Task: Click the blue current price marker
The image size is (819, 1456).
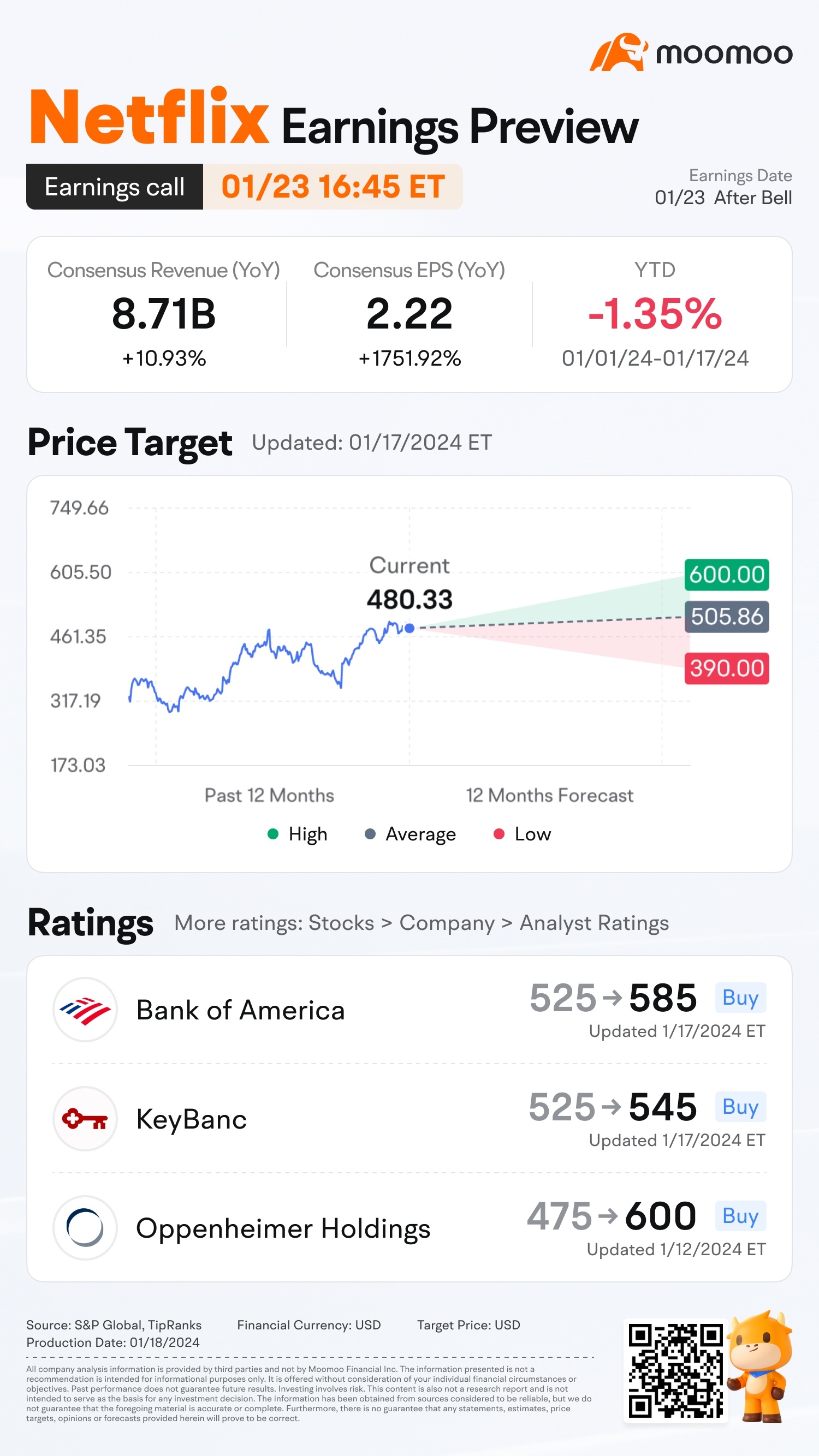Action: [x=410, y=628]
